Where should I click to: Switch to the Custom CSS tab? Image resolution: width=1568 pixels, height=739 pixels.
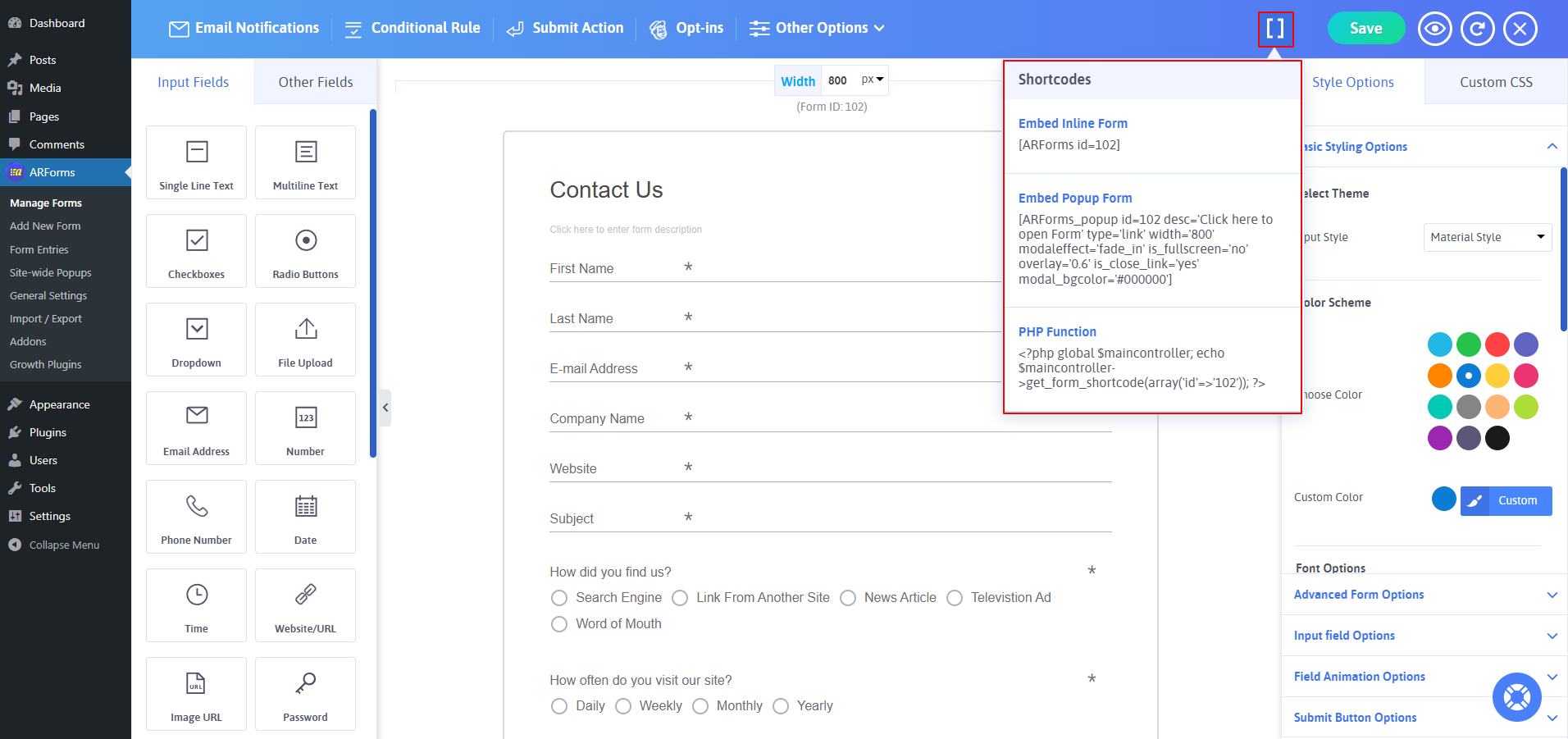point(1495,82)
